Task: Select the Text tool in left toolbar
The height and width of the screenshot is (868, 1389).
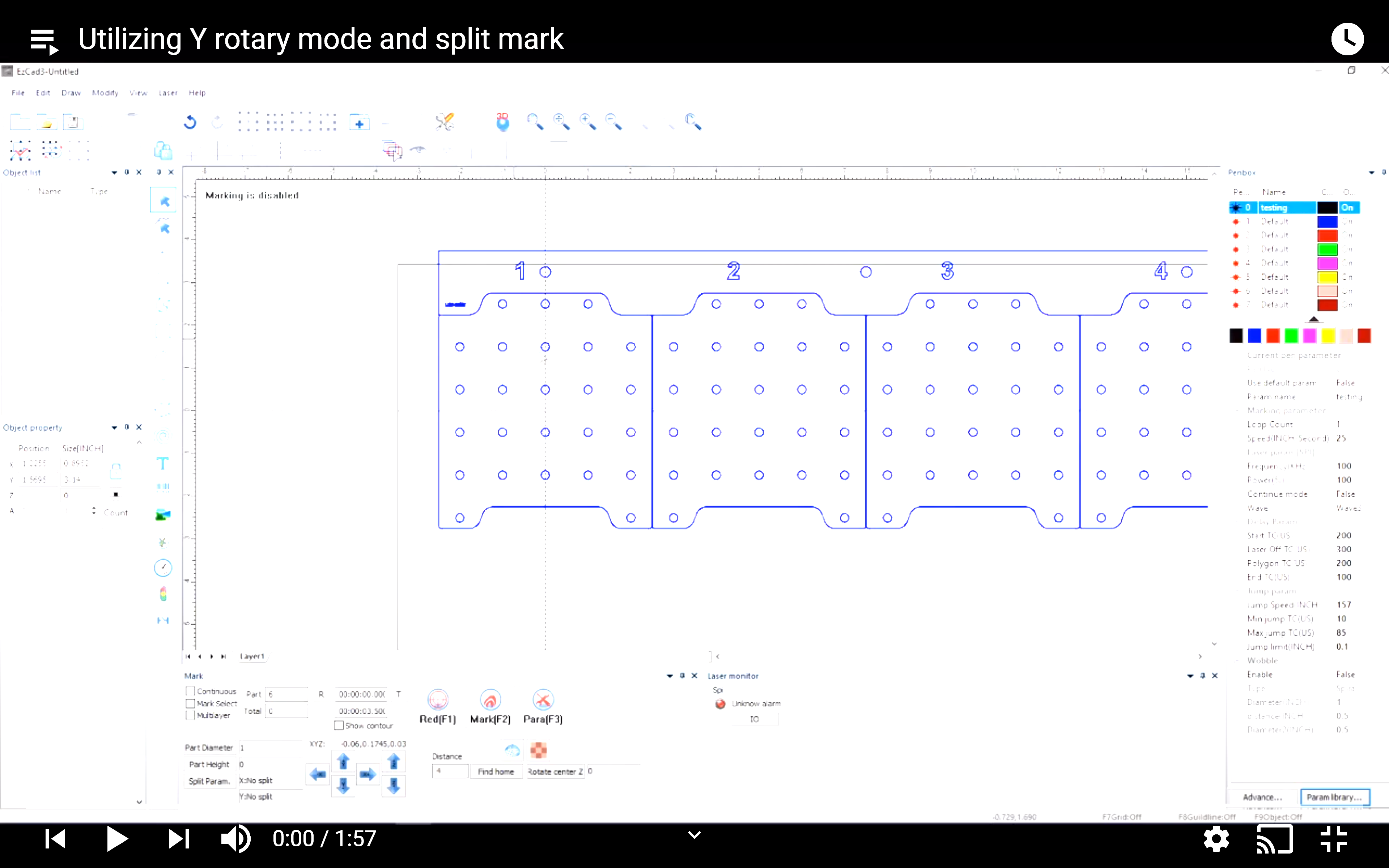Action: point(163,463)
